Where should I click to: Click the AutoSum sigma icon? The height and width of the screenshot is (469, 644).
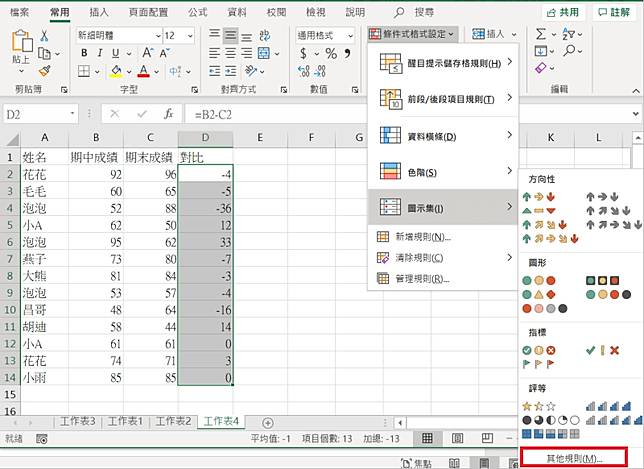[x=541, y=34]
